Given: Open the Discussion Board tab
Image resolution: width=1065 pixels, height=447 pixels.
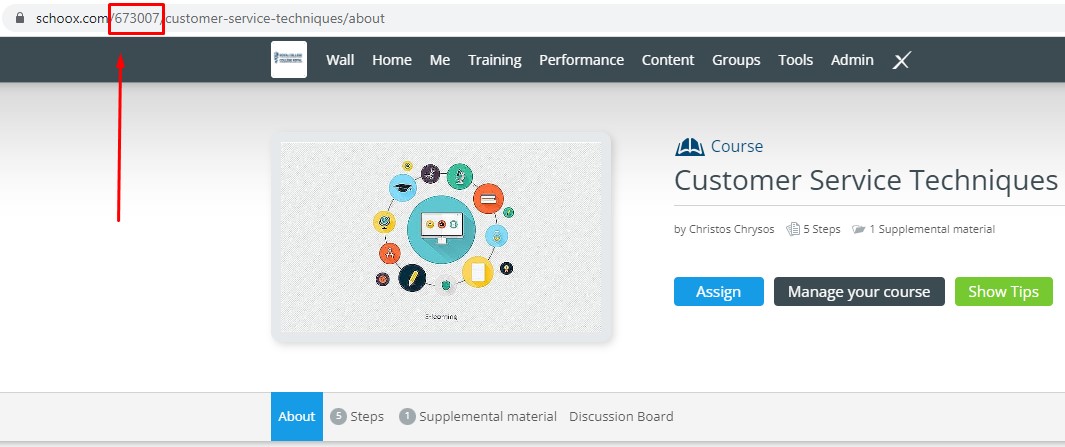Looking at the screenshot, I should 621,416.
